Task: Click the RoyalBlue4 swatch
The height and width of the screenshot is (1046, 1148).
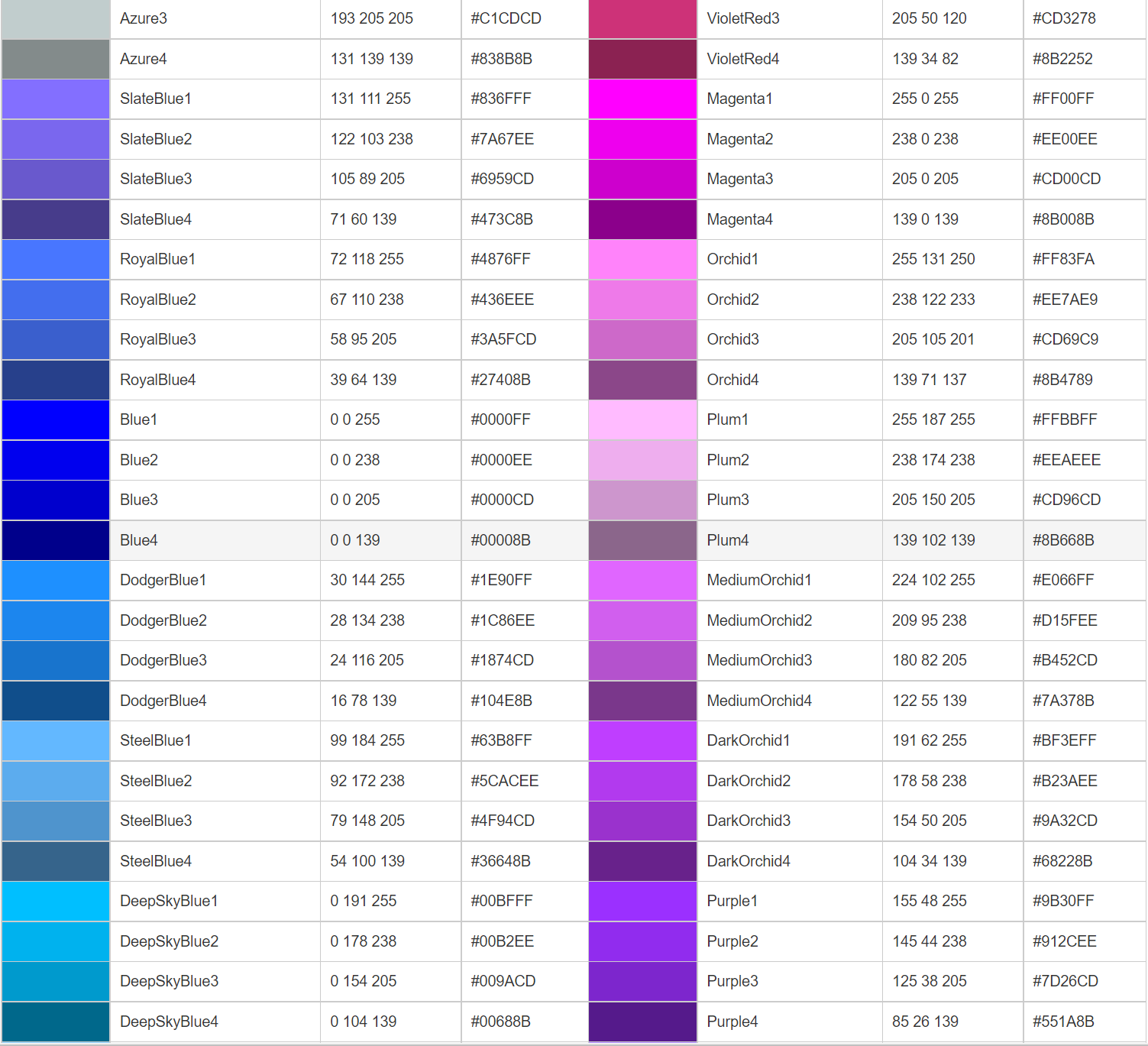Action: [x=55, y=380]
